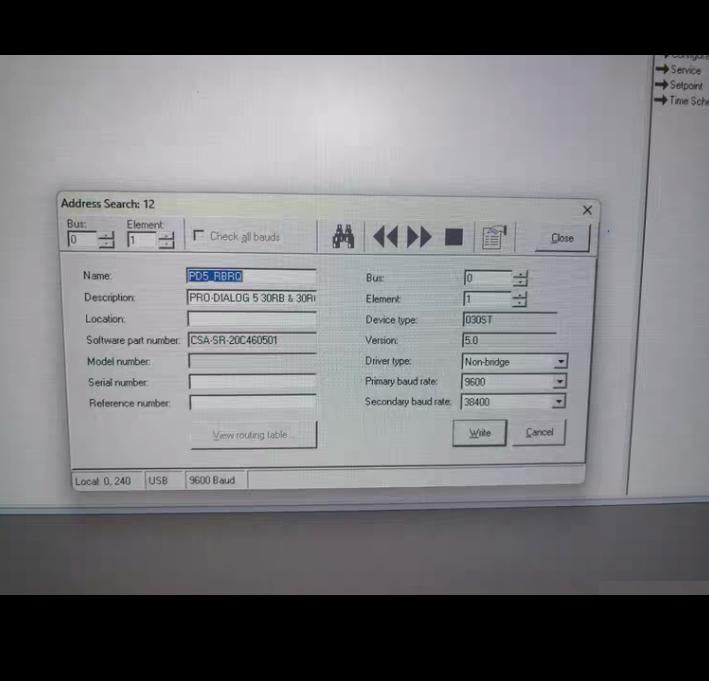Click spinner beside right-column Bus field

tap(520, 278)
